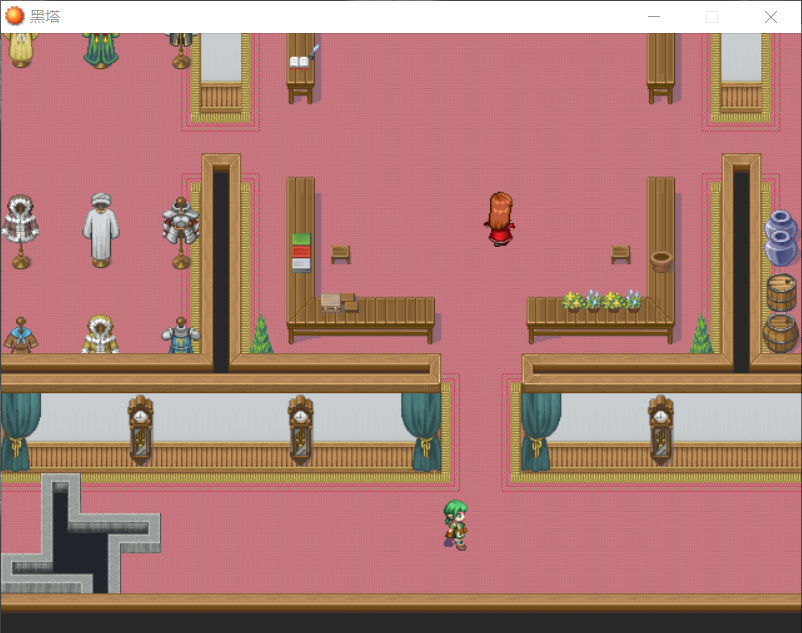Examine the white robe with turban mannequin
This screenshot has height=633, width=802.
click(x=101, y=230)
